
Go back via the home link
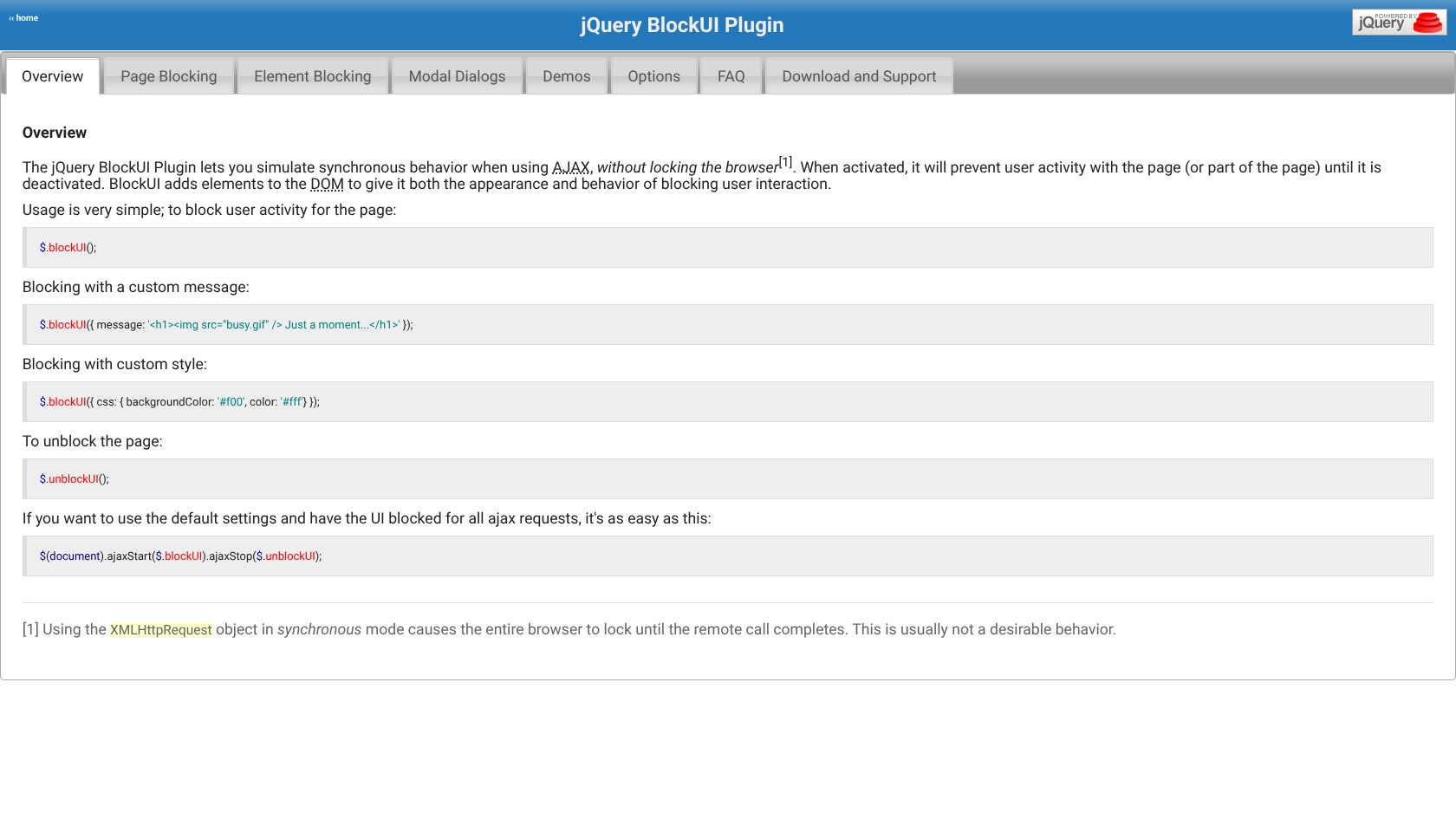point(23,17)
